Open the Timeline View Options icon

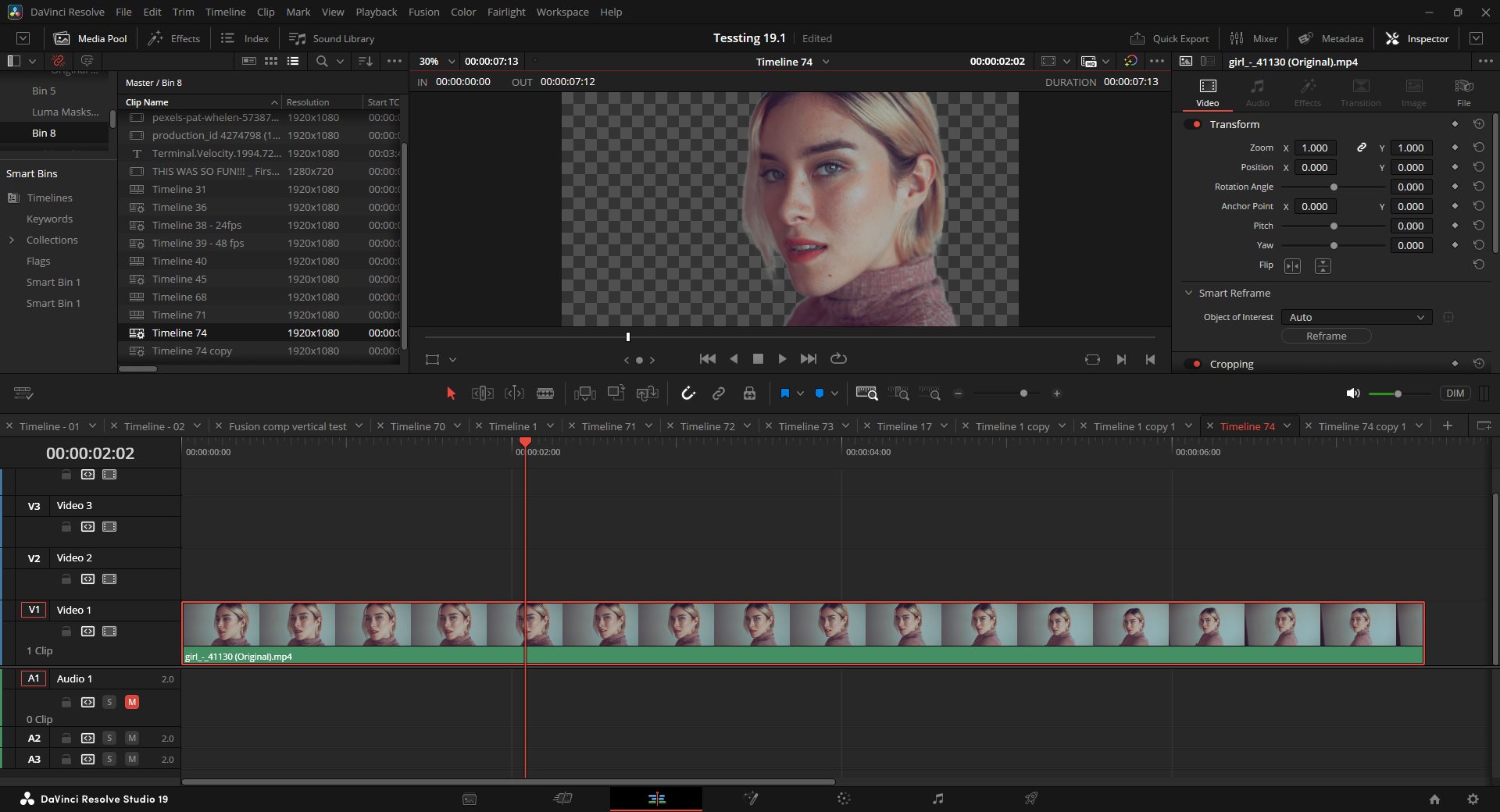[23, 394]
